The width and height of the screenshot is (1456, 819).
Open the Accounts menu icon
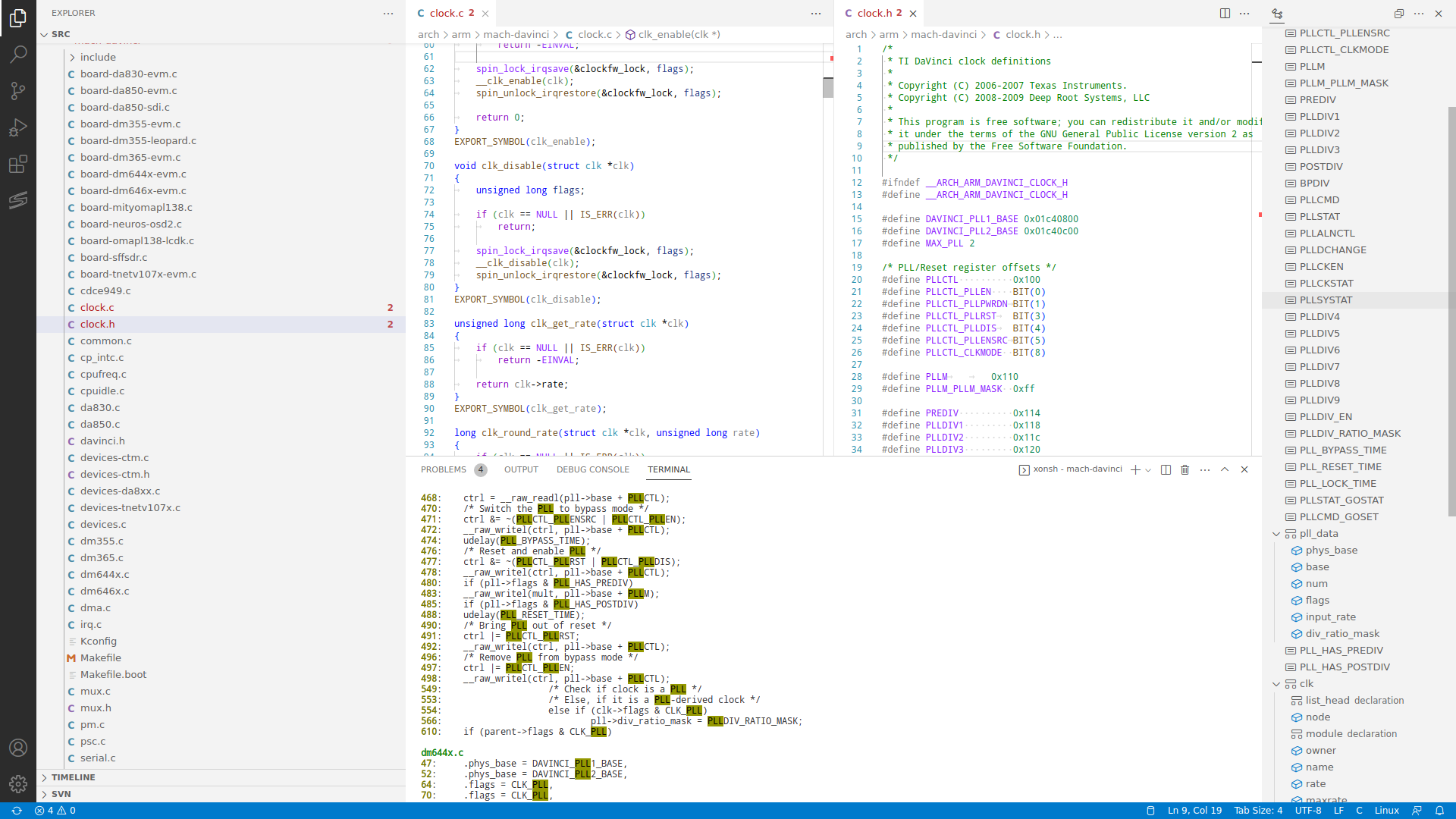(x=18, y=748)
